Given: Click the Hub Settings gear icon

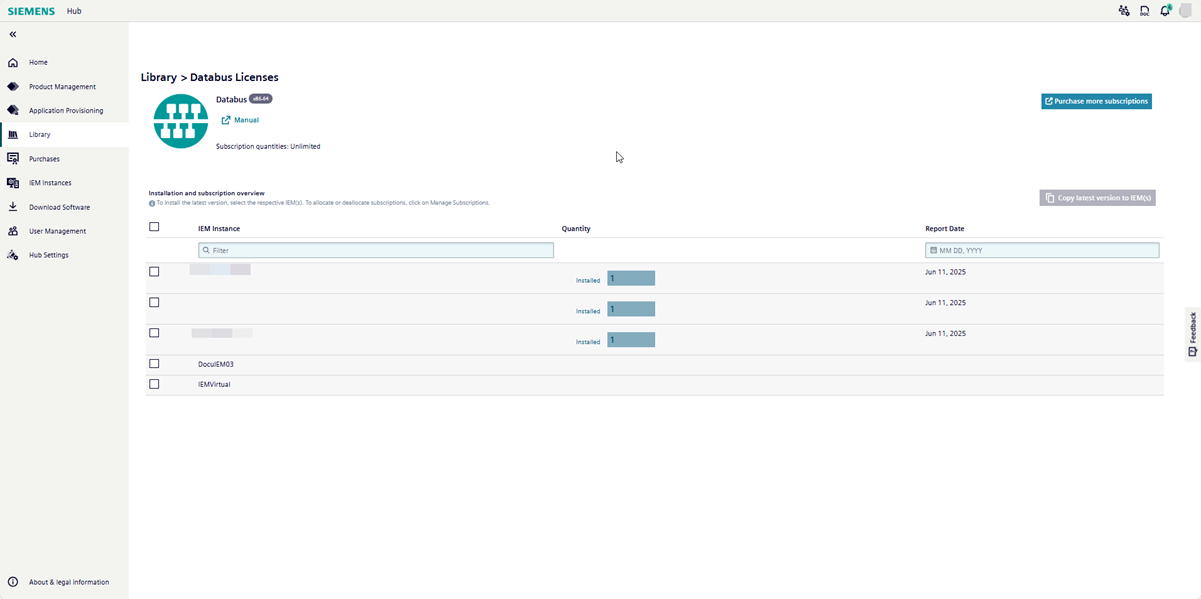Looking at the screenshot, I should coord(12,254).
